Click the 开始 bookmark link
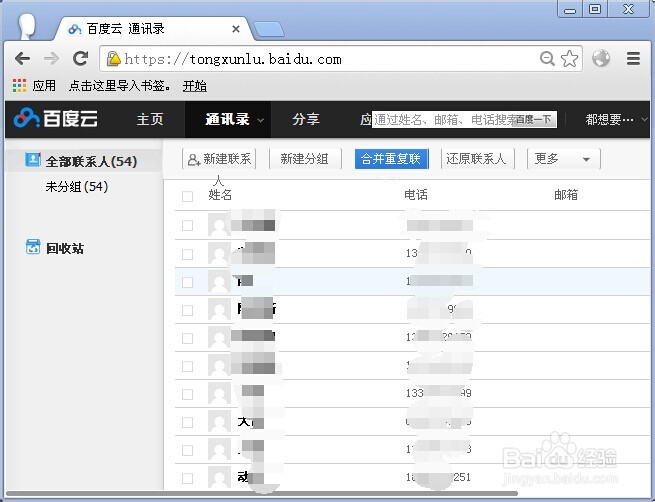The image size is (655, 502). tap(195, 86)
